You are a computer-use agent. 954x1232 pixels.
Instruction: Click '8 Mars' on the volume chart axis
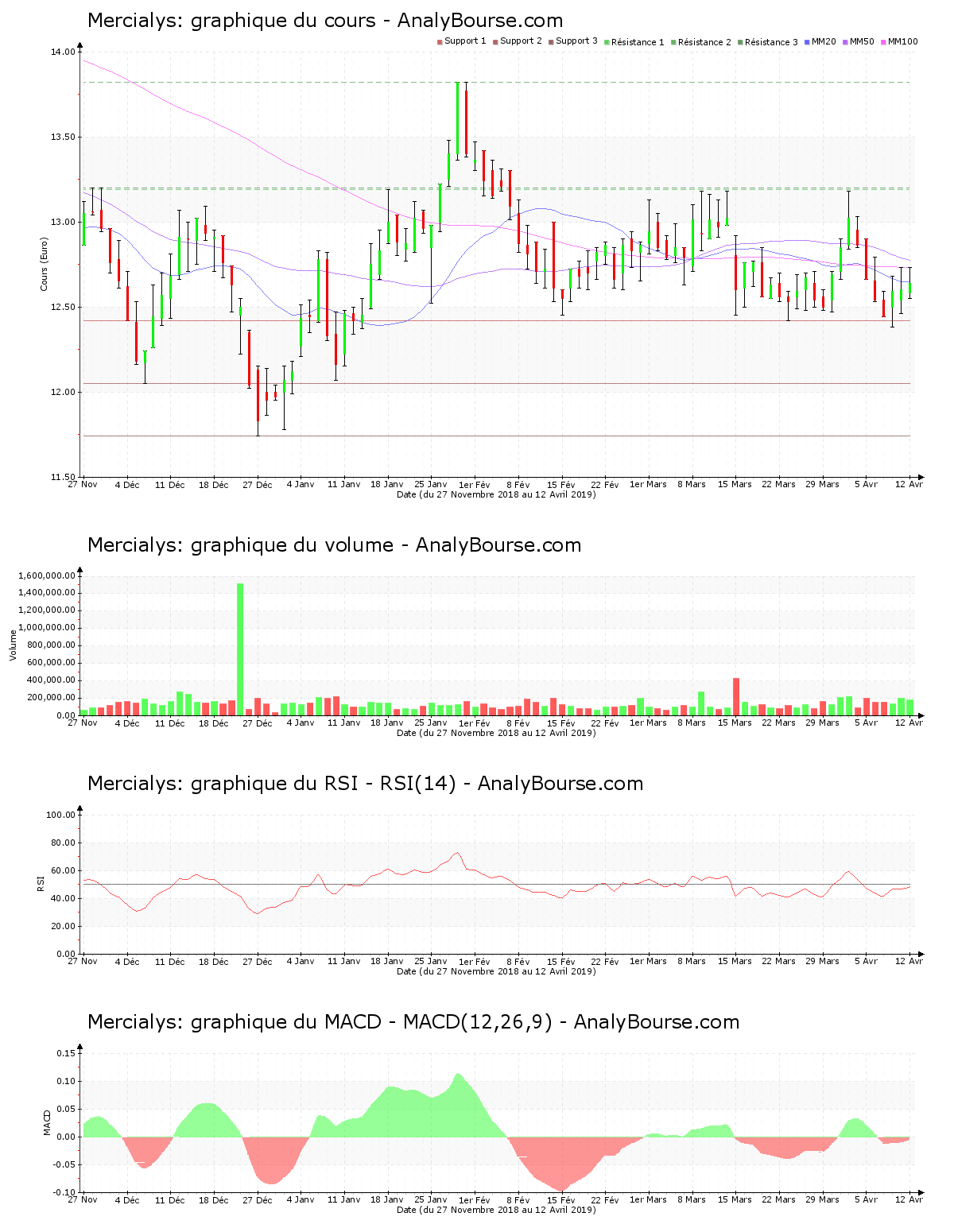click(691, 723)
